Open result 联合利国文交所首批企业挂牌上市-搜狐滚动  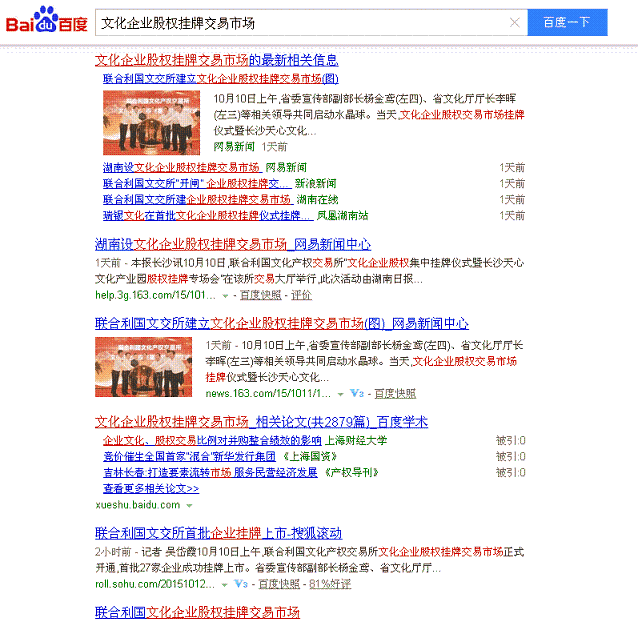point(218,533)
